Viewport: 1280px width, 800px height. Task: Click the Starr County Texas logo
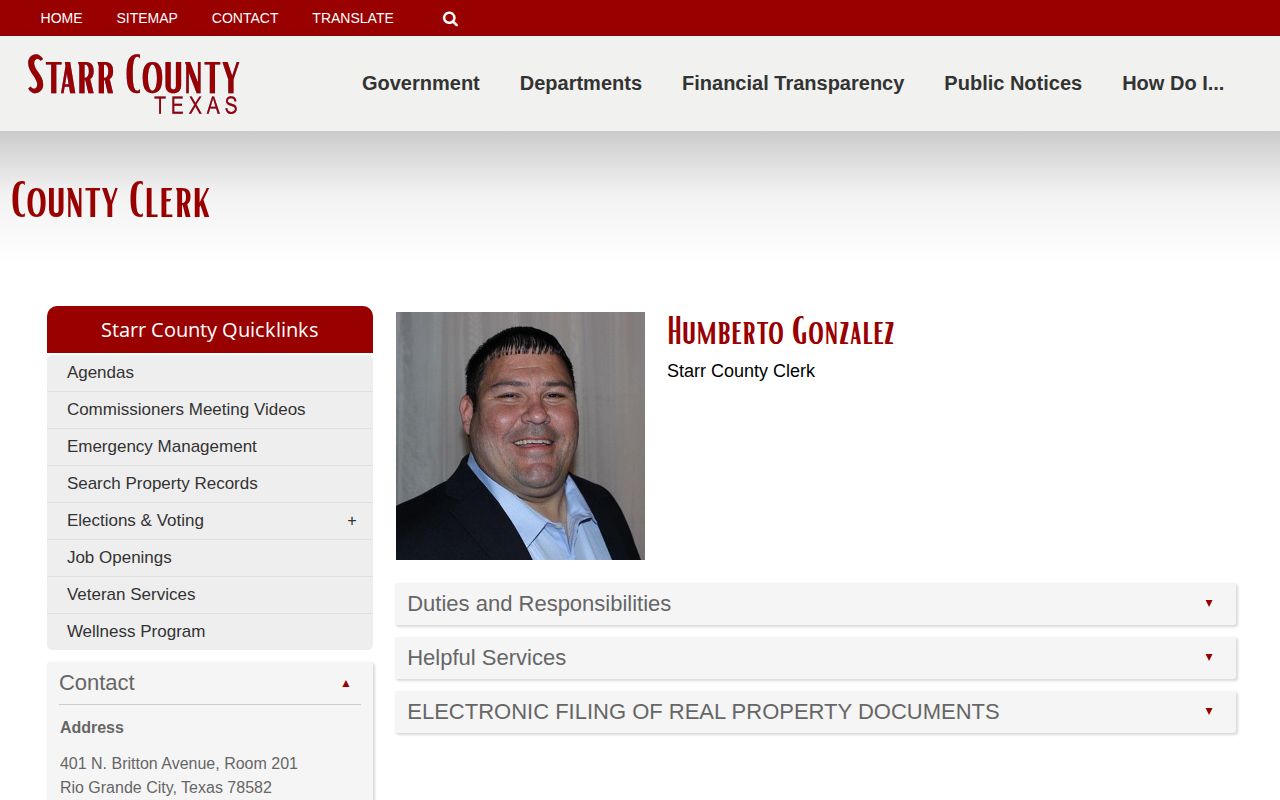point(133,84)
